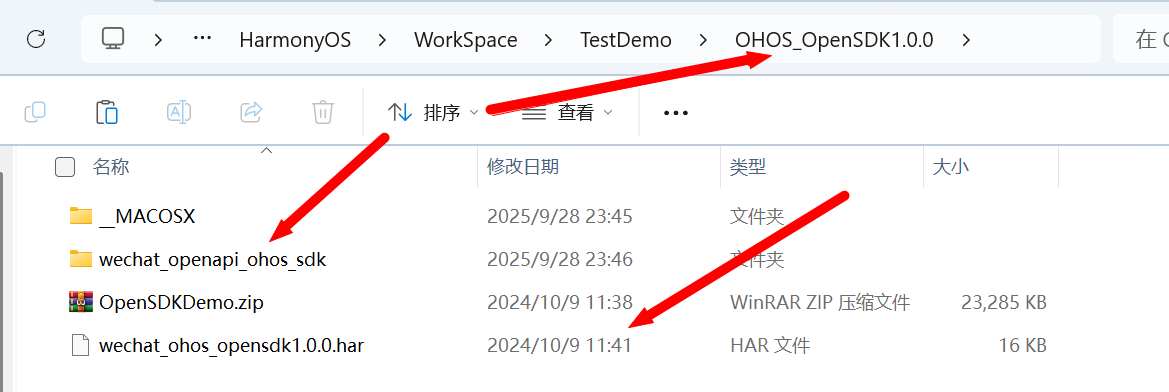
Task: Expand the breadcrumb ellipsis for hidden folders
Action: click(x=202, y=38)
